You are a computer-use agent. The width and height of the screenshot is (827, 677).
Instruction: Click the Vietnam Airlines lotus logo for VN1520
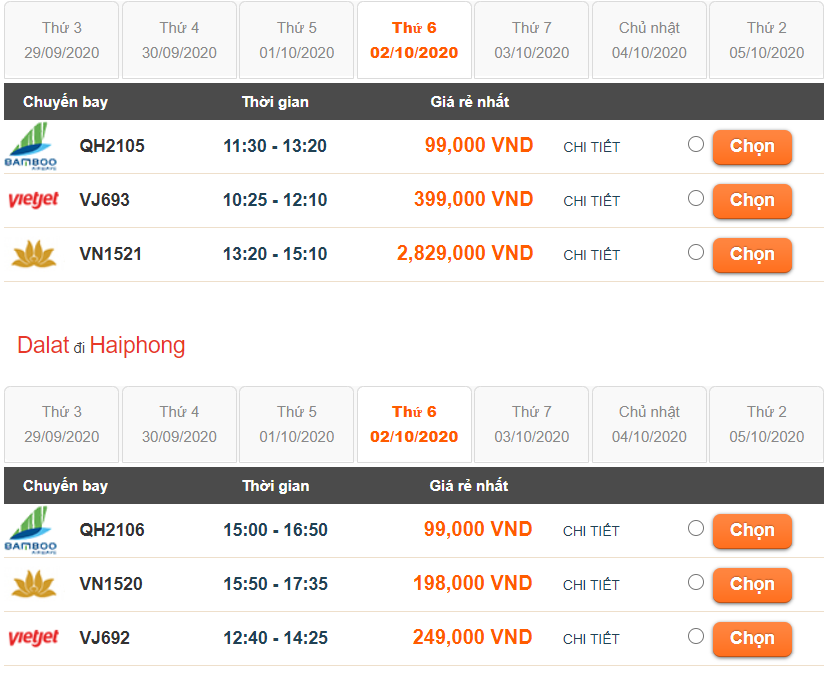pos(34,584)
